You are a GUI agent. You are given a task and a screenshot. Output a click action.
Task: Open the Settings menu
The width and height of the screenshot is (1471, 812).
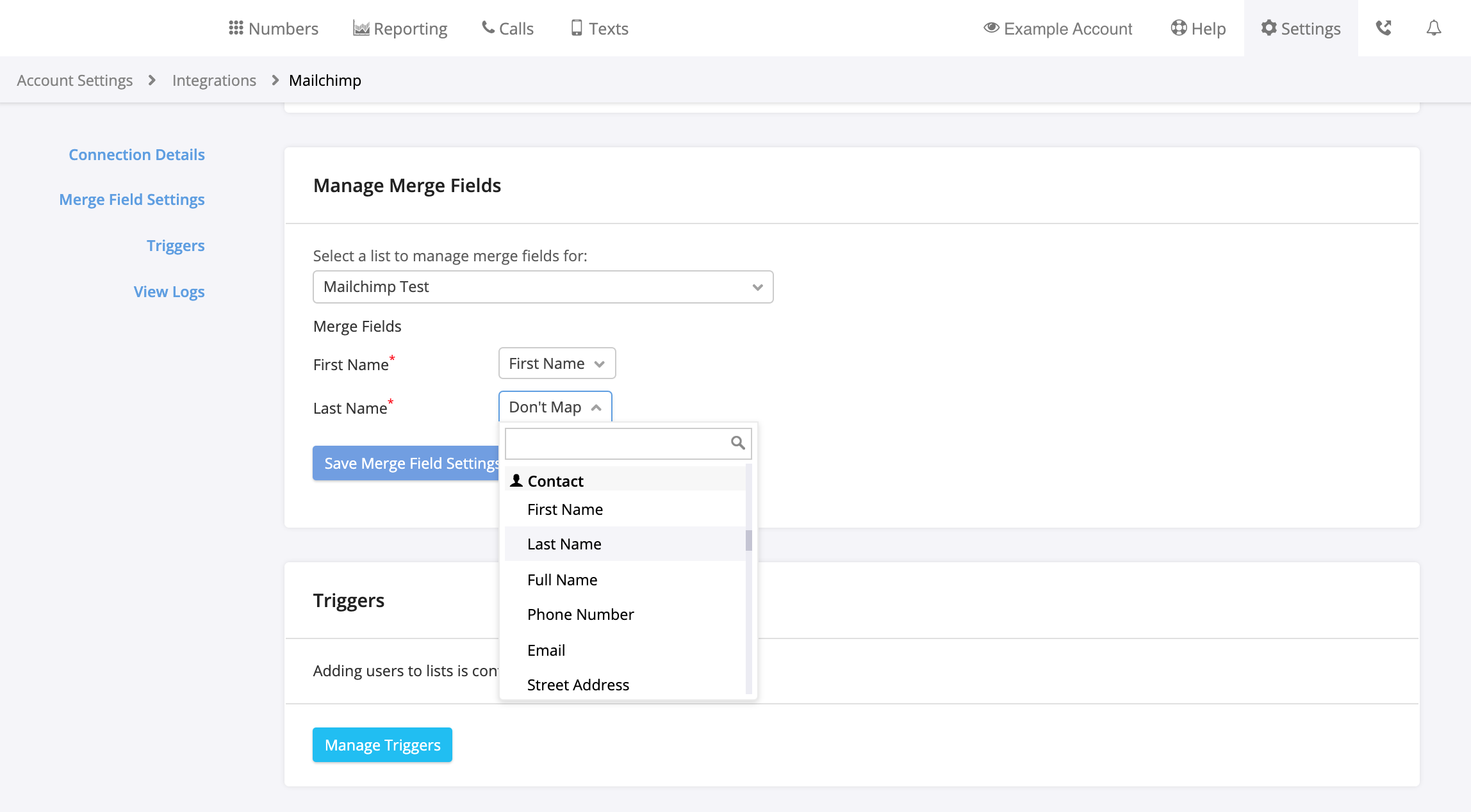(x=1301, y=28)
